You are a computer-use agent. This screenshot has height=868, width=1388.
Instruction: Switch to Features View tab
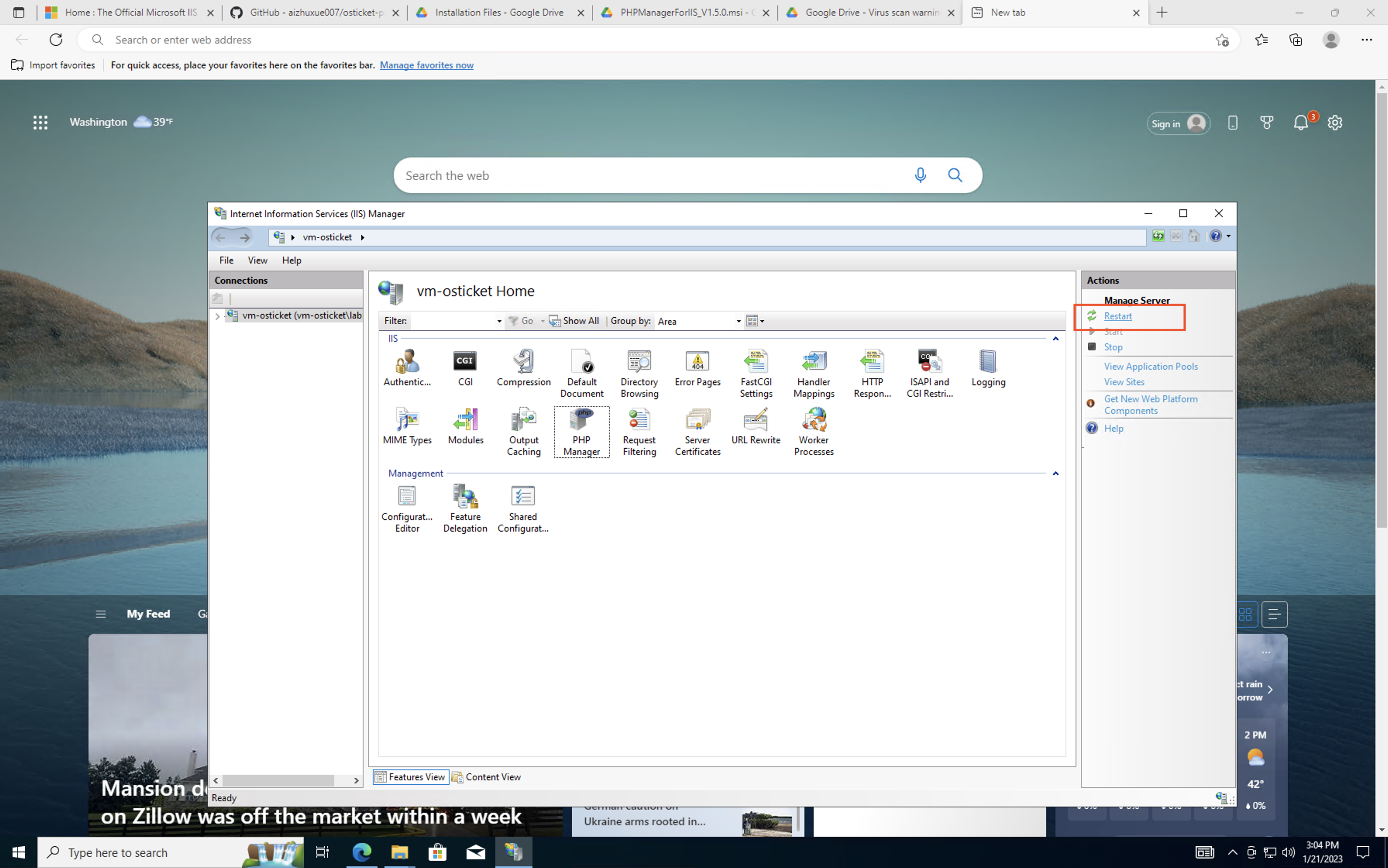(410, 777)
